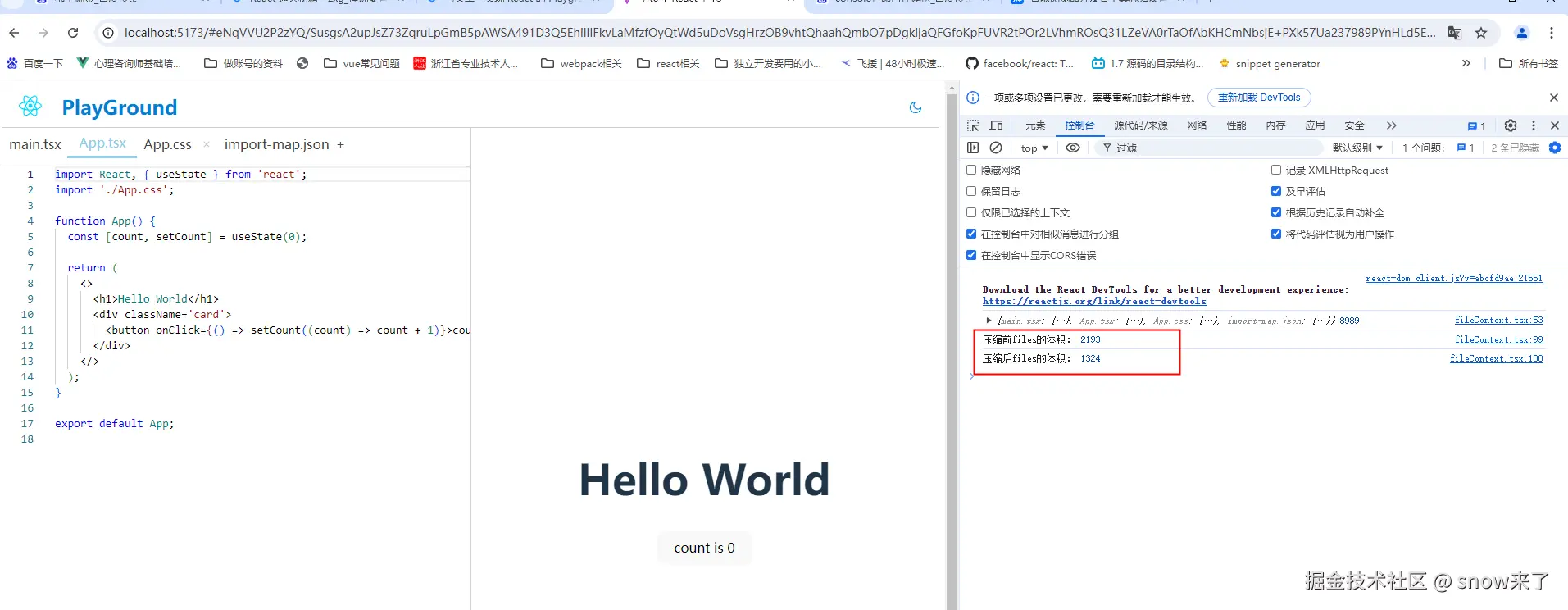Open the 性能 DevTools tab
Viewport: 1568px width, 610px height.
click(1236, 125)
